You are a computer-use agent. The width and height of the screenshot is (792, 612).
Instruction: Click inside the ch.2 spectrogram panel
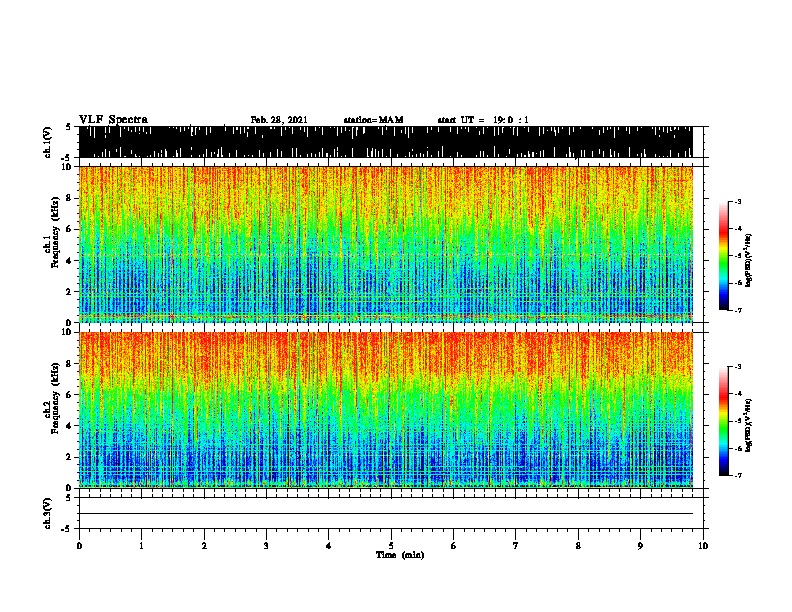(386, 410)
